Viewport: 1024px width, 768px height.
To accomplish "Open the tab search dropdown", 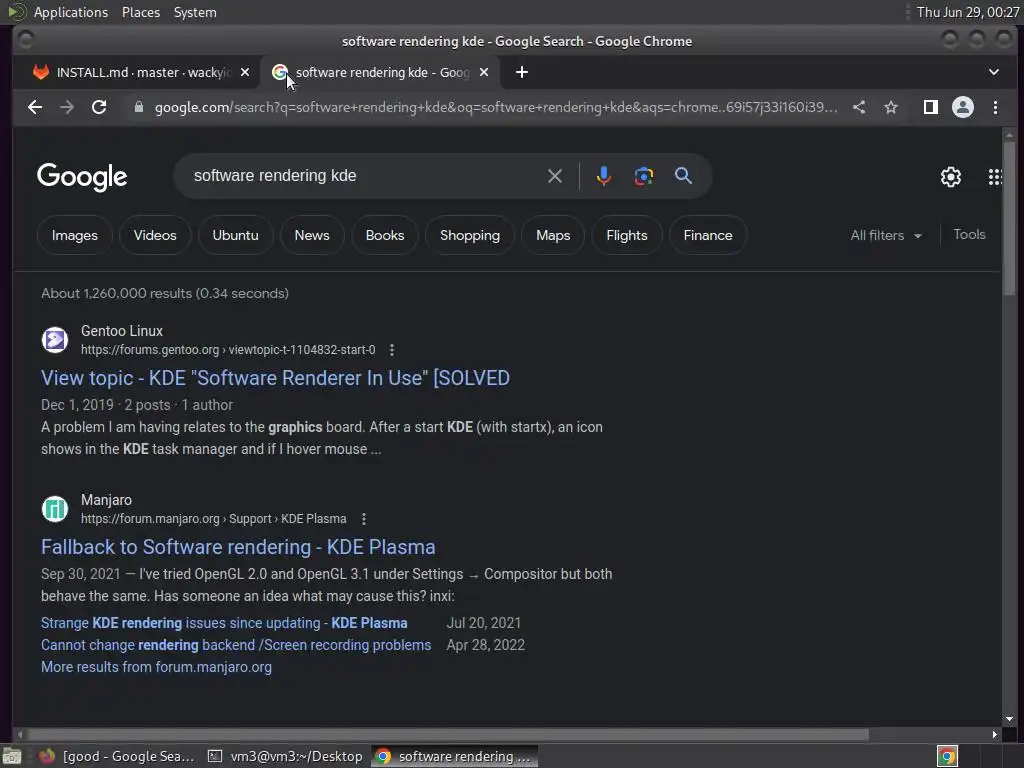I will 993,72.
